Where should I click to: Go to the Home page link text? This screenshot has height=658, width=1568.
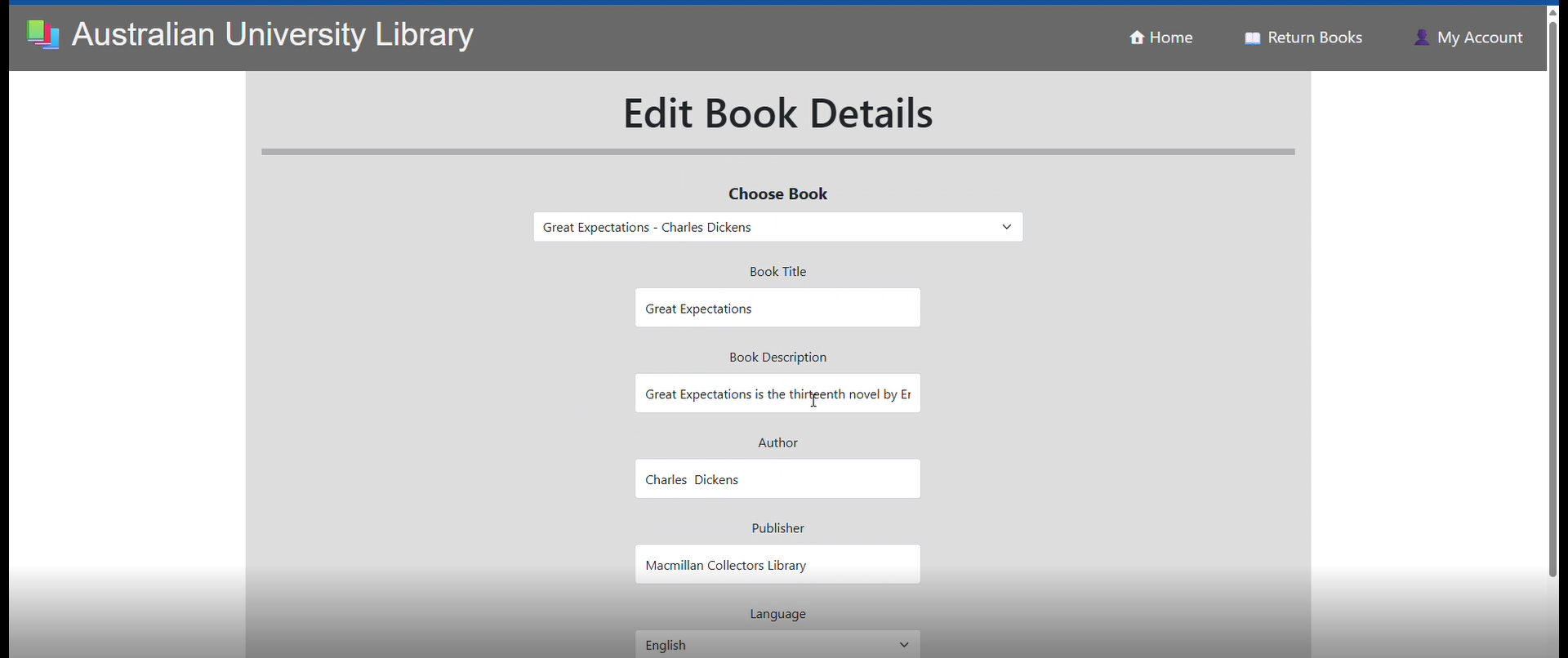(1172, 38)
